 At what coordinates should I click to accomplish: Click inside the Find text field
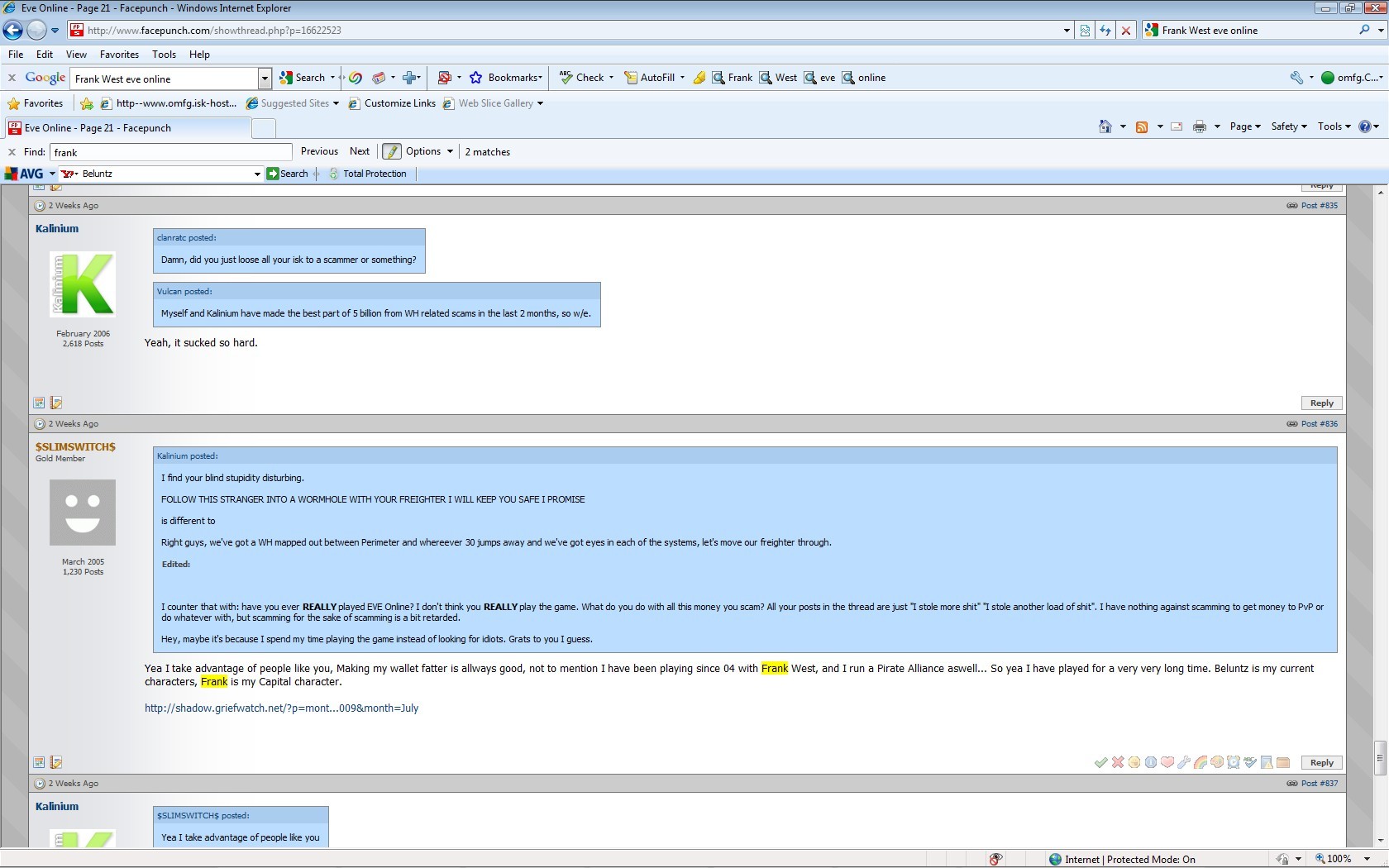[171, 152]
